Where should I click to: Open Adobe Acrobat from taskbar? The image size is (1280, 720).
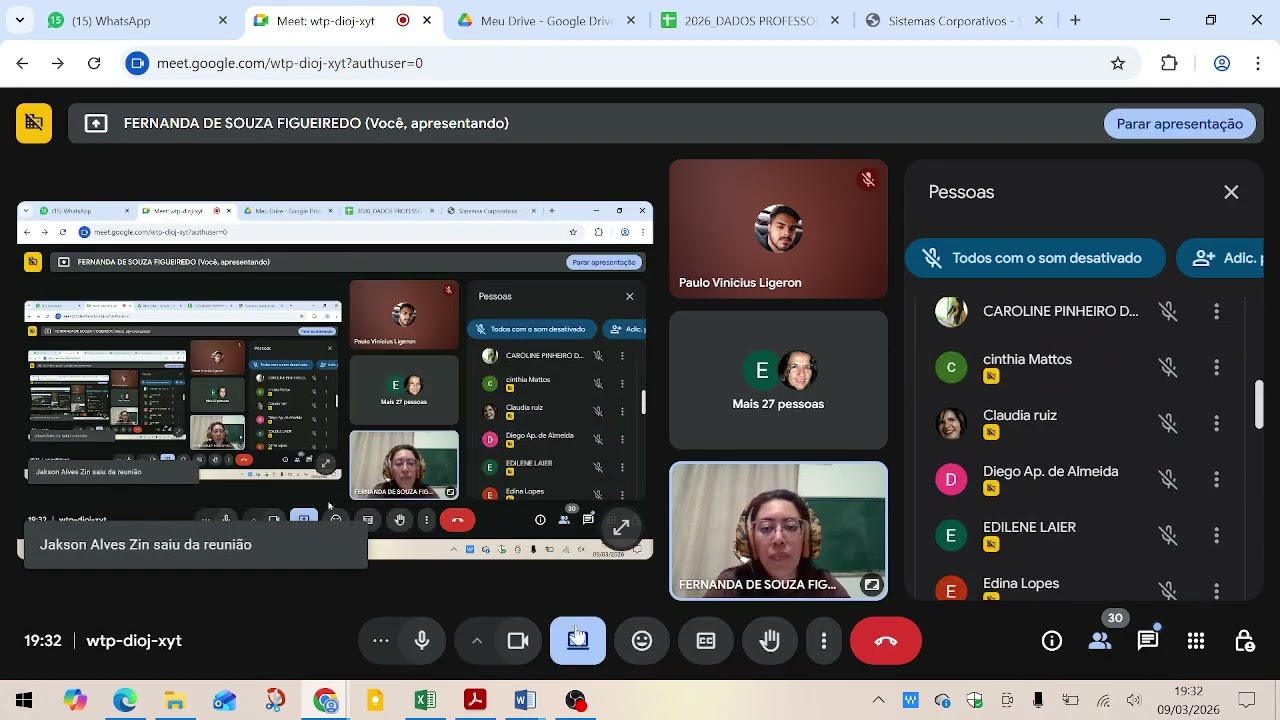(x=475, y=700)
